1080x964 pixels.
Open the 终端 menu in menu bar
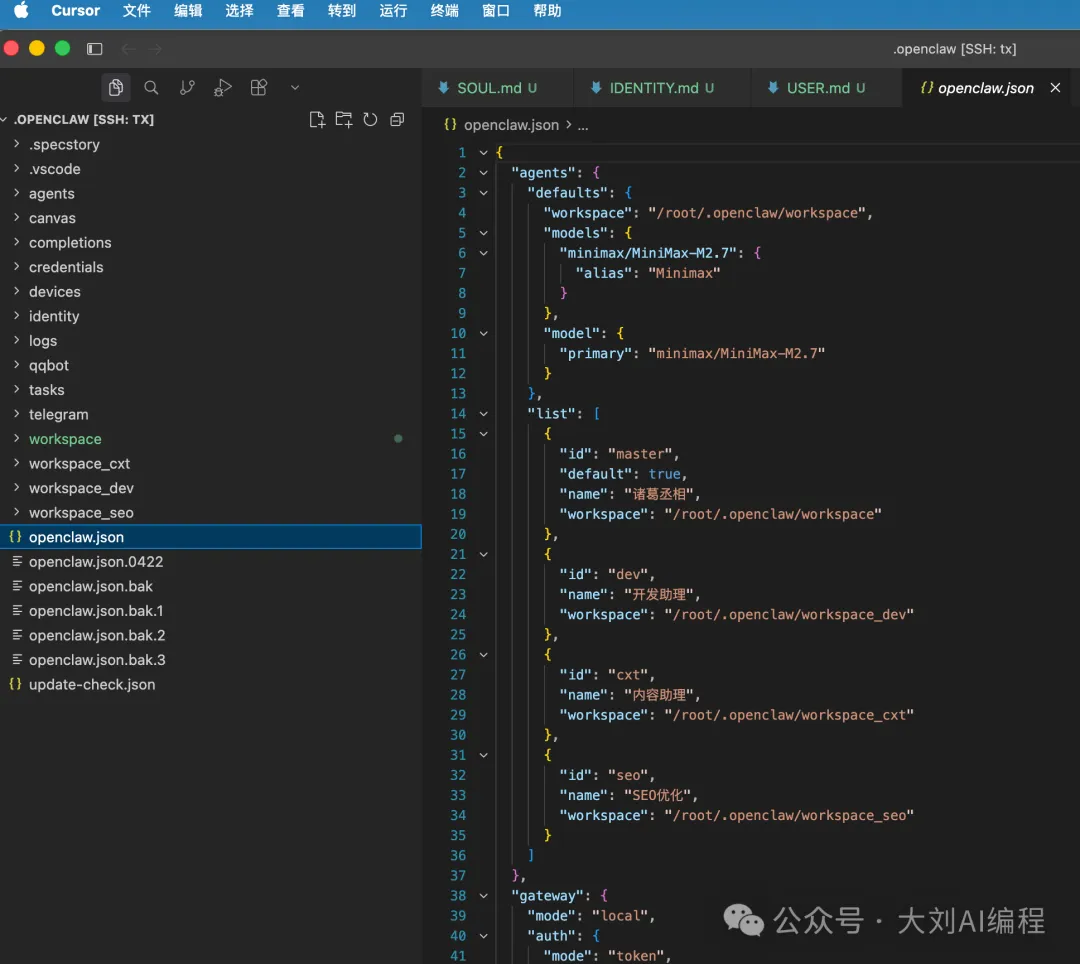click(445, 11)
